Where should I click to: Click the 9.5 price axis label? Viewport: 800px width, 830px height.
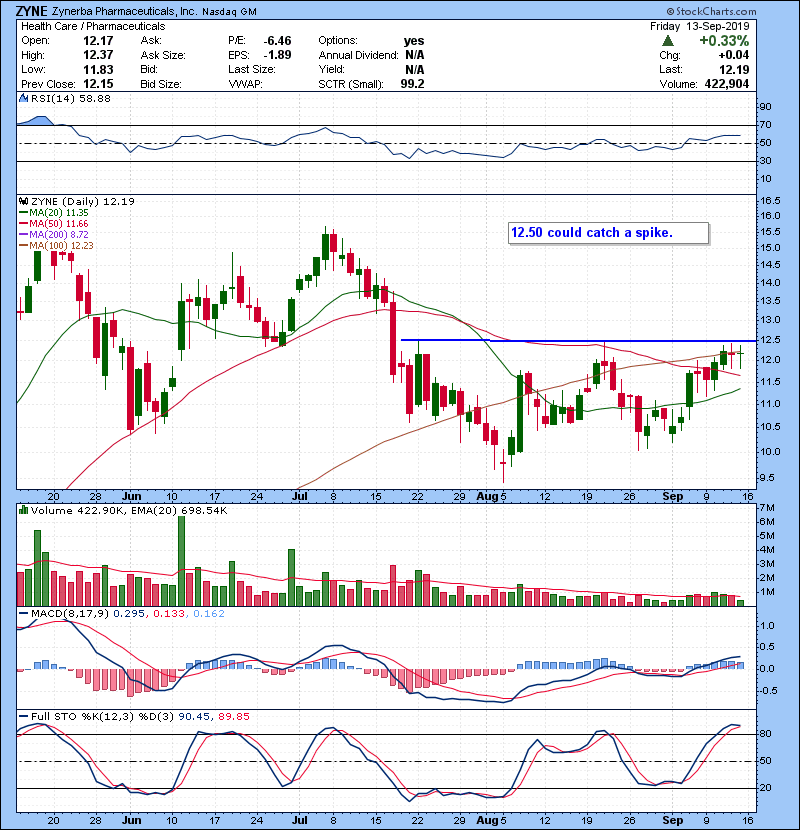click(767, 477)
